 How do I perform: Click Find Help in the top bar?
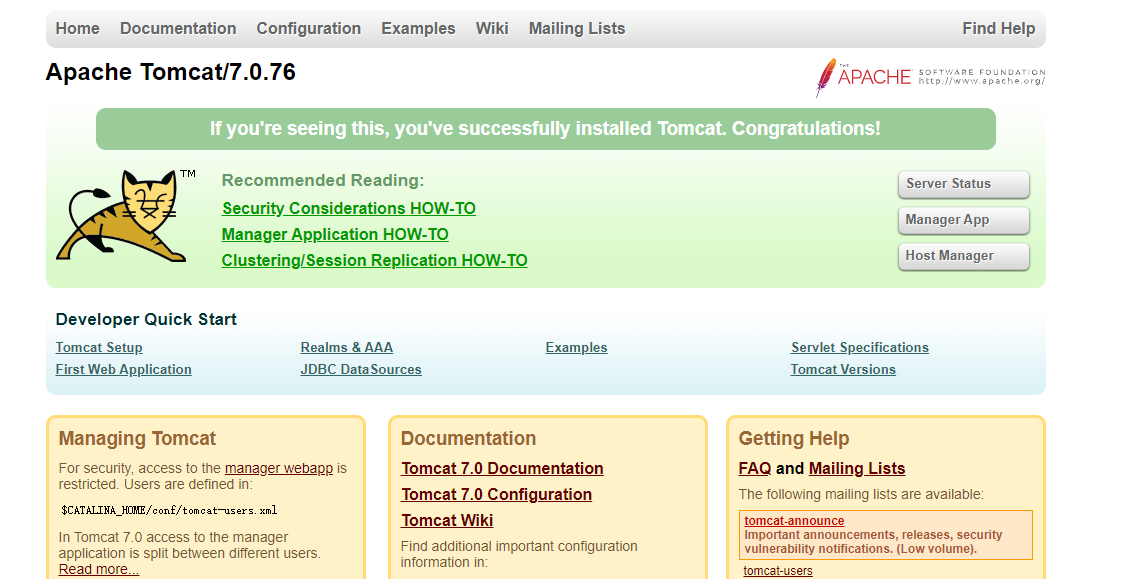(x=998, y=28)
